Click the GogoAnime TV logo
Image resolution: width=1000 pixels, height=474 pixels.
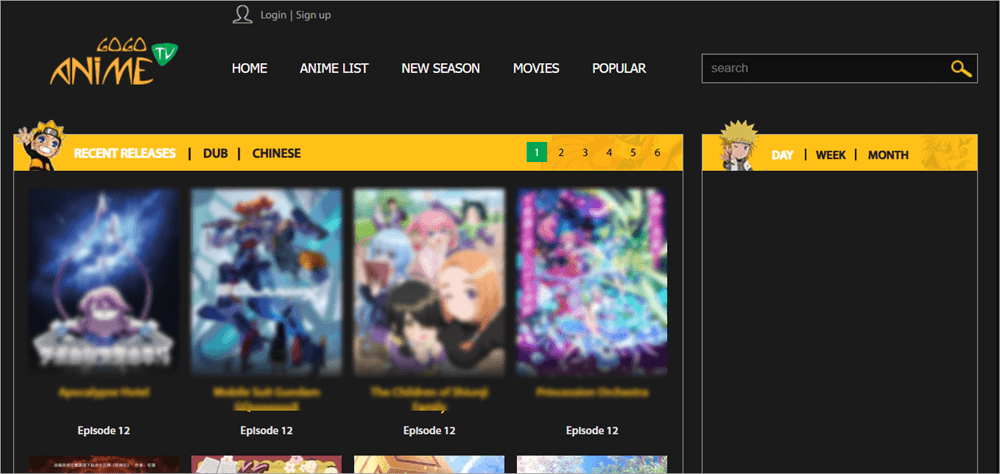pos(114,62)
